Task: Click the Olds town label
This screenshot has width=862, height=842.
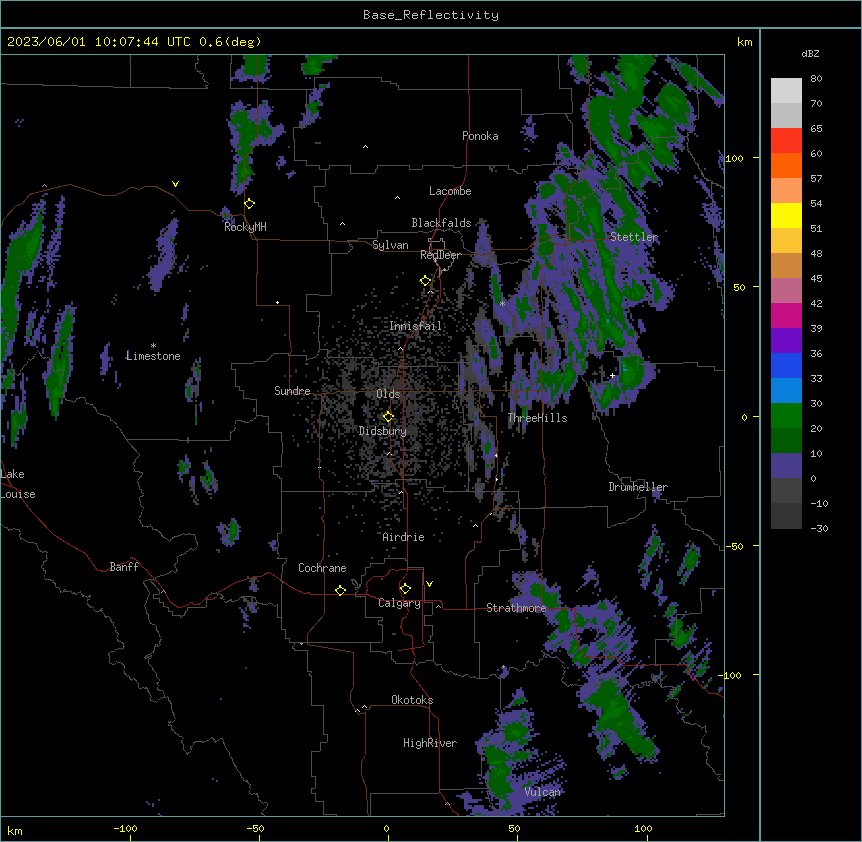Action: click(388, 394)
